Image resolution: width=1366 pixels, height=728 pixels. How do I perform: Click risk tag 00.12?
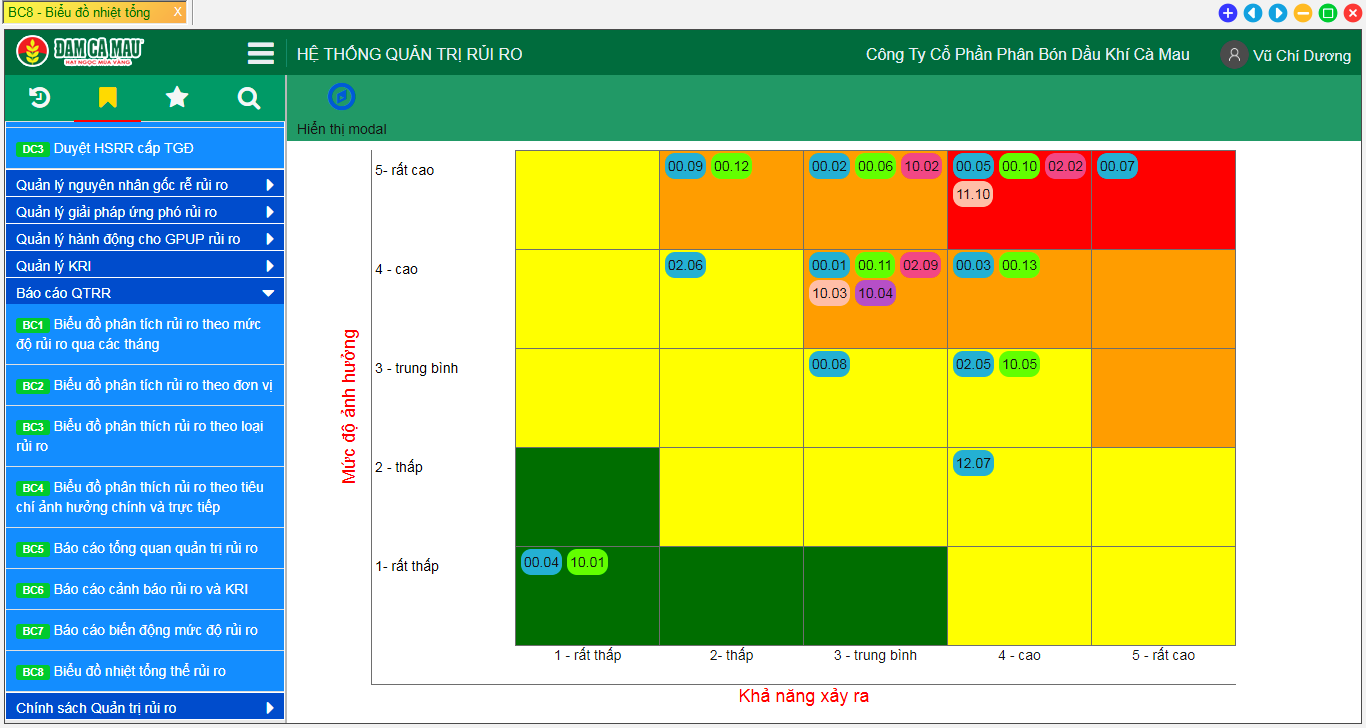[732, 166]
